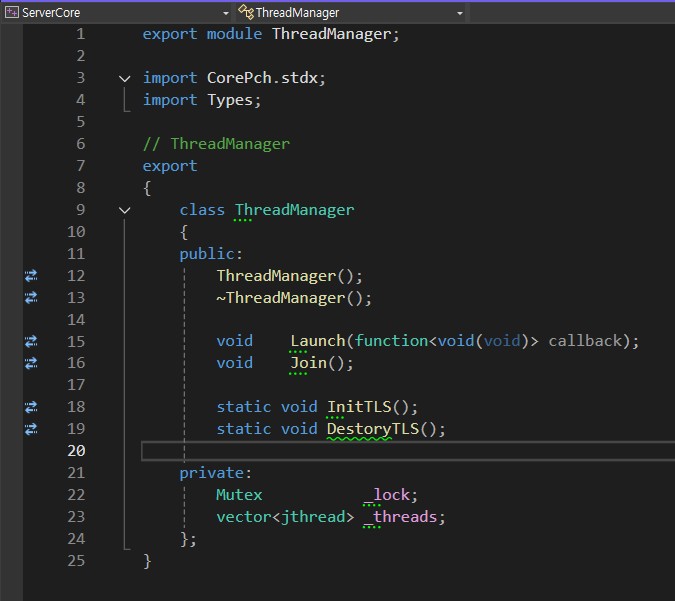This screenshot has height=601, width=675.
Task: Click the 'Join' method name
Action: coord(308,363)
